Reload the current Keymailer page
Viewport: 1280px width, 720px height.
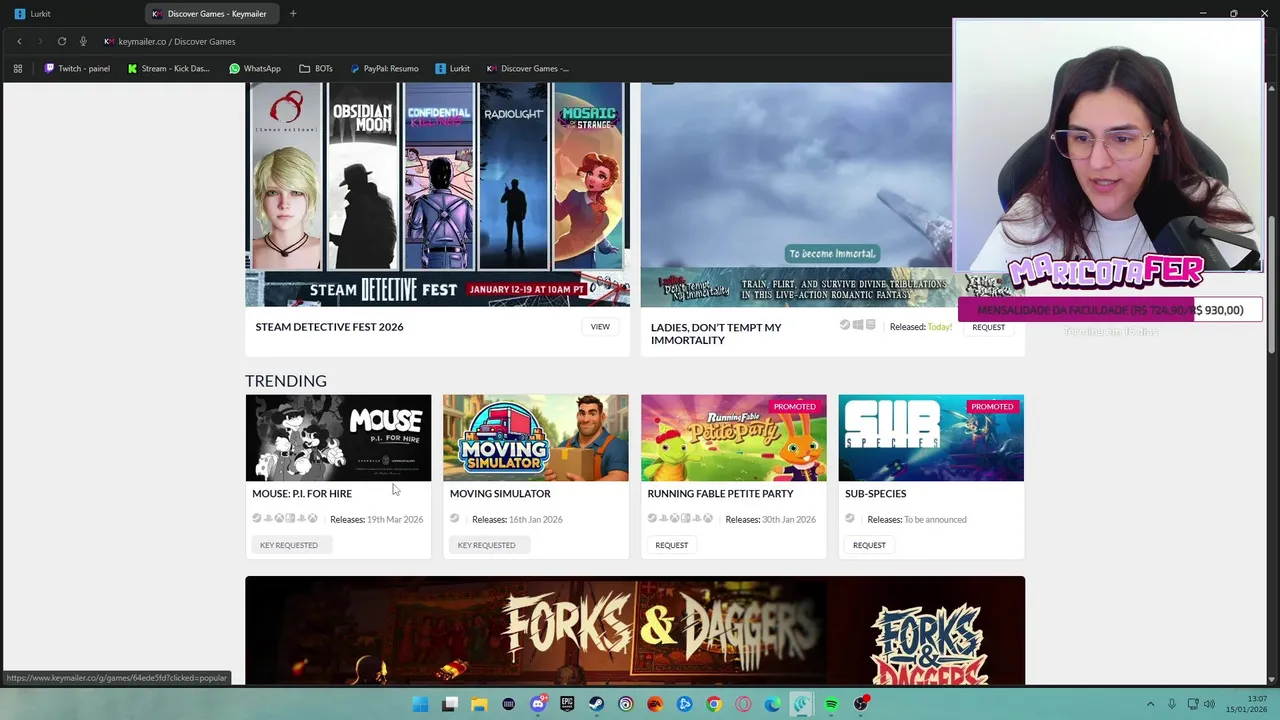pyautogui.click(x=62, y=41)
